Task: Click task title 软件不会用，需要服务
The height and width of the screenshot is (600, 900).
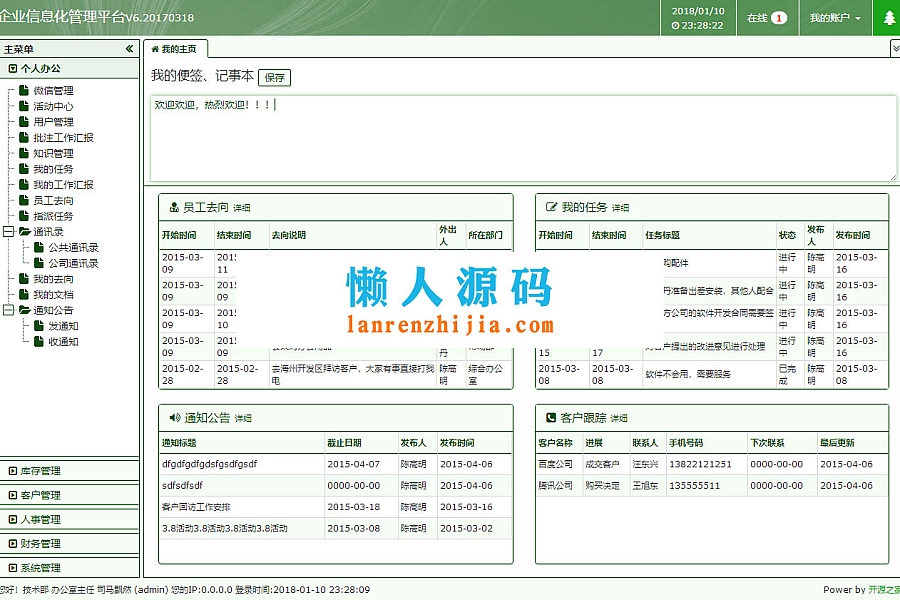Action: click(x=688, y=374)
